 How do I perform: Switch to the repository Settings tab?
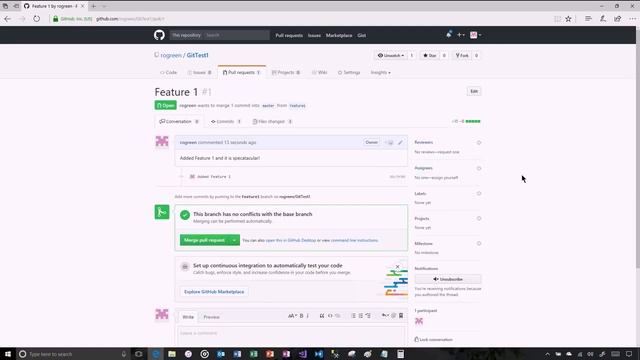349,73
